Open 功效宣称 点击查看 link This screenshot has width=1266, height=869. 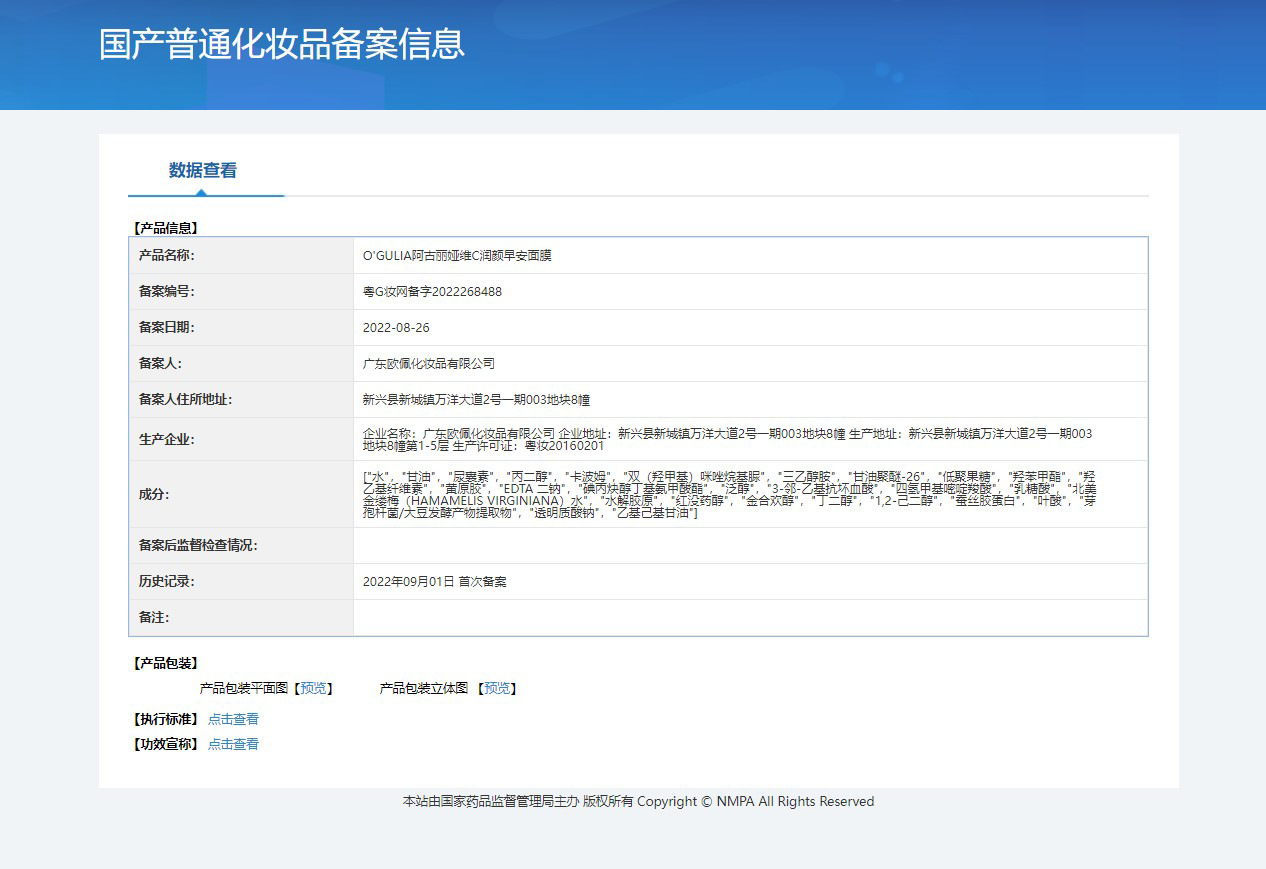233,744
